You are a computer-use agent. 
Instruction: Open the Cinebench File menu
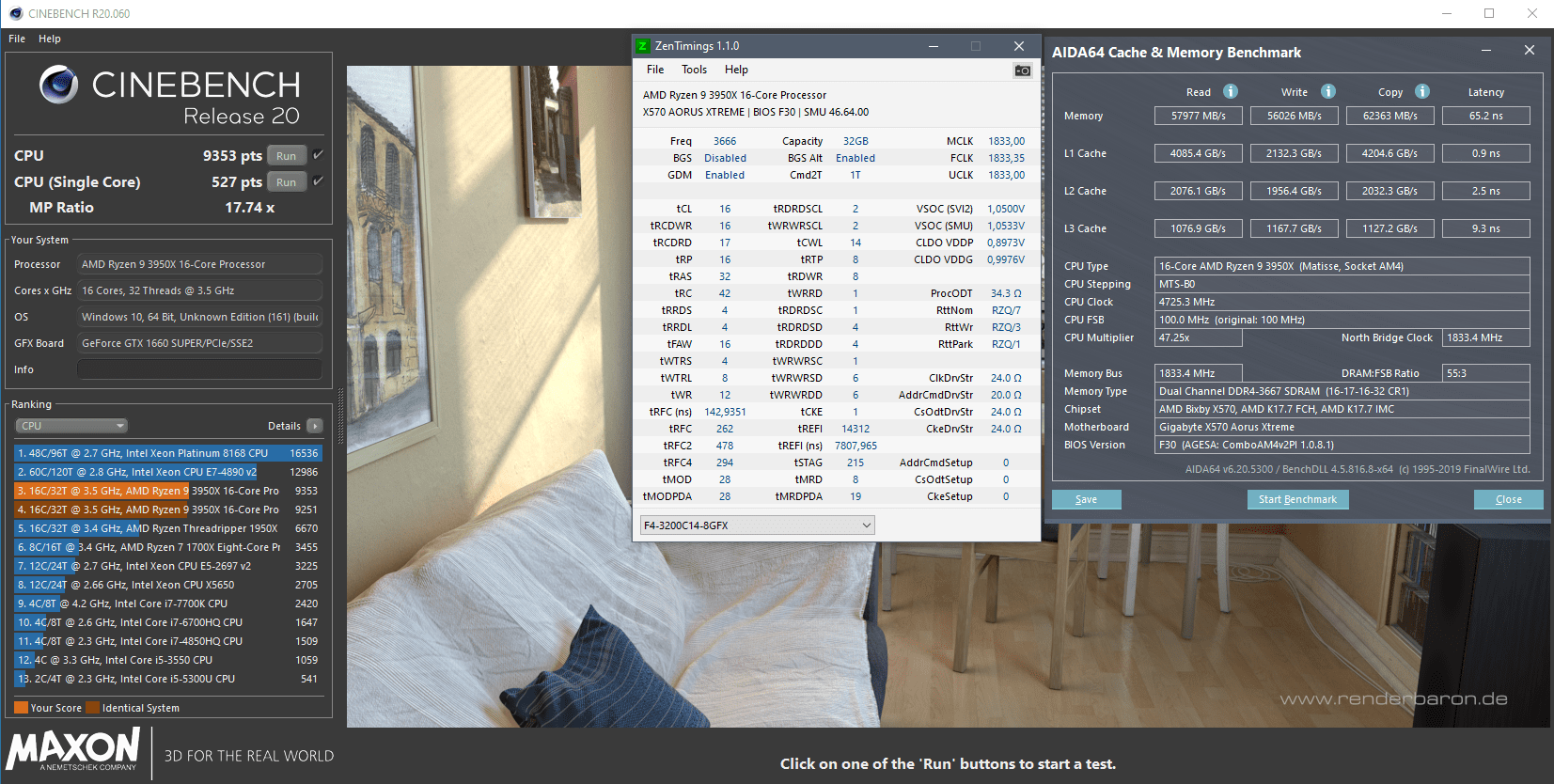pos(17,39)
